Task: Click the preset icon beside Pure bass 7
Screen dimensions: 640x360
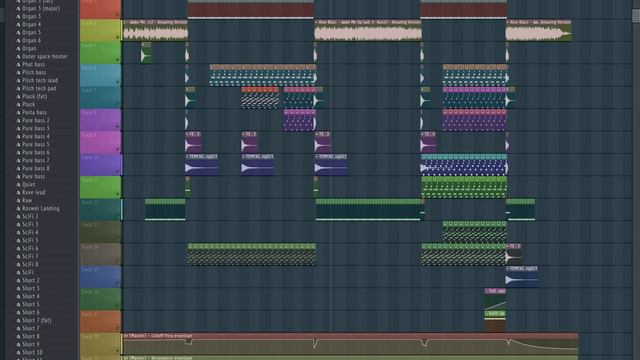Action: [x=18, y=160]
